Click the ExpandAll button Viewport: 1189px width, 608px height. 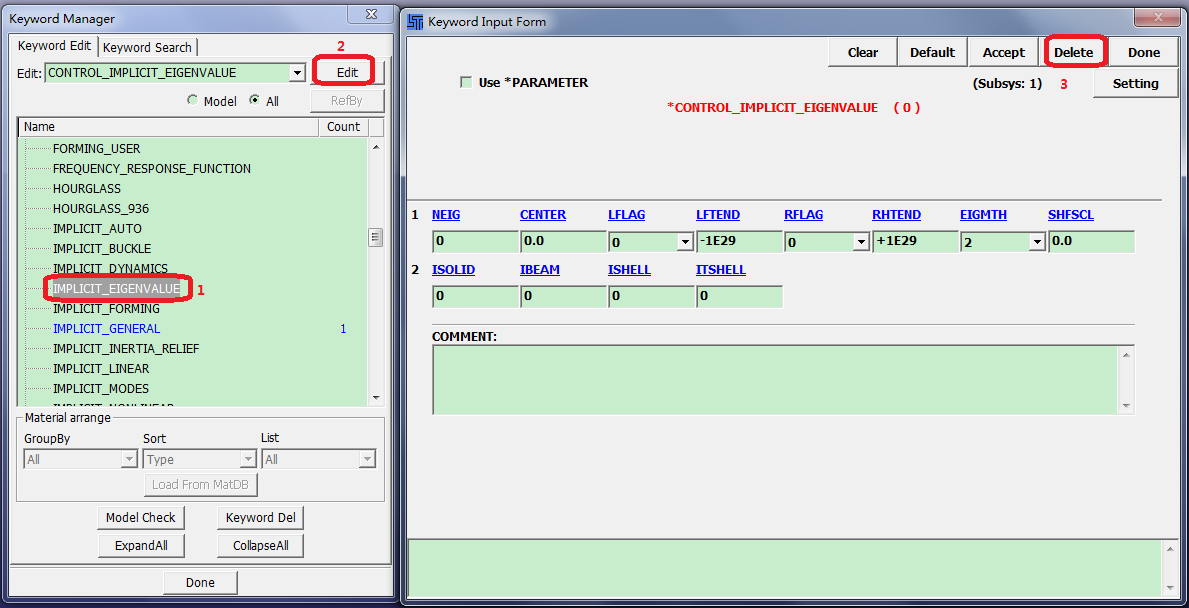[x=140, y=545]
